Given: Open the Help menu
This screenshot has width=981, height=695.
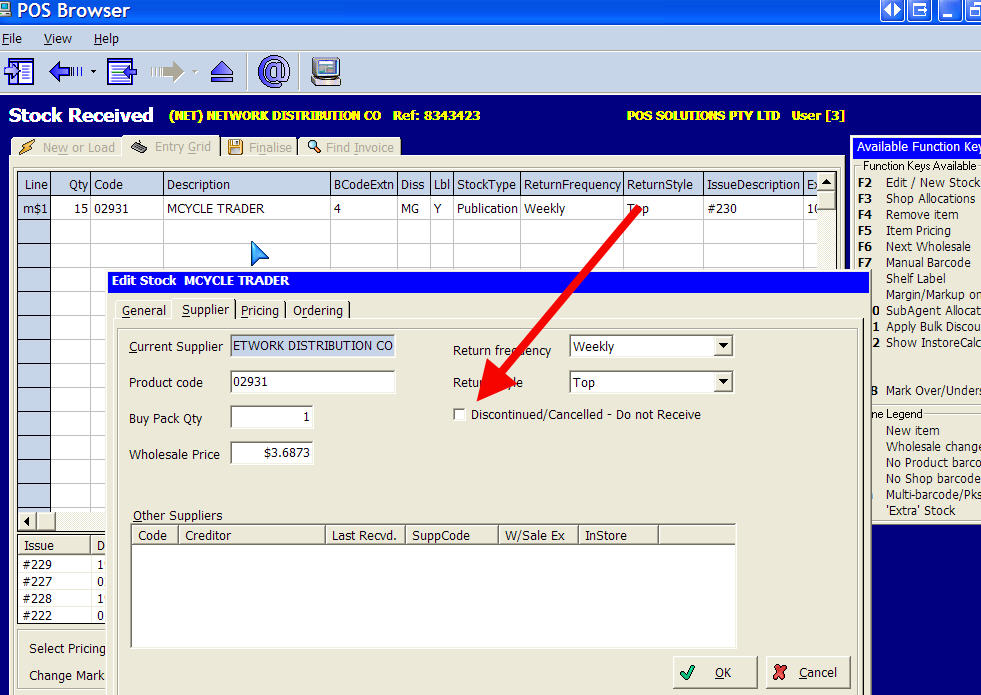Looking at the screenshot, I should click(106, 39).
